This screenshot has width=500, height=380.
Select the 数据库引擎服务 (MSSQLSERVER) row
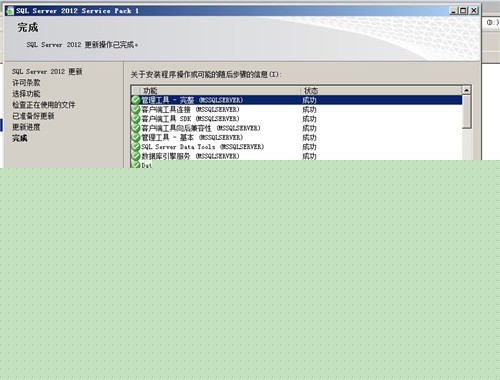(297, 156)
